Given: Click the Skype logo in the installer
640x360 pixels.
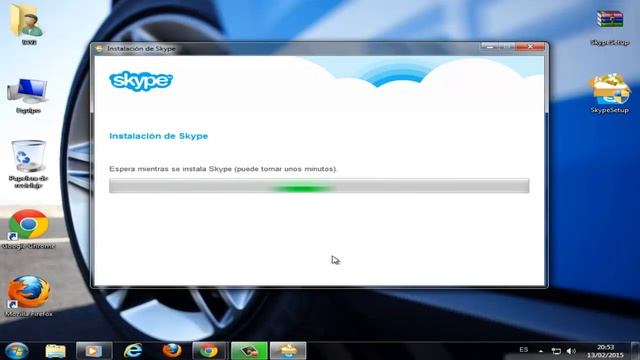Looking at the screenshot, I should [x=141, y=81].
